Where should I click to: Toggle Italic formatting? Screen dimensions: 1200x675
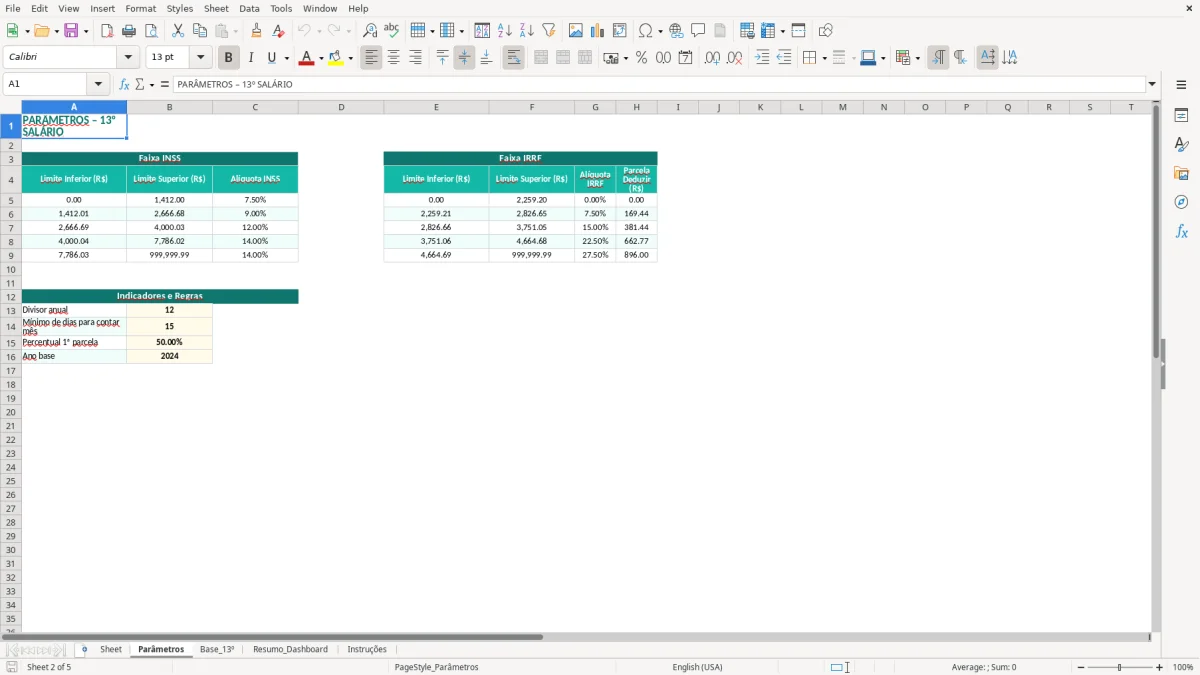point(251,58)
